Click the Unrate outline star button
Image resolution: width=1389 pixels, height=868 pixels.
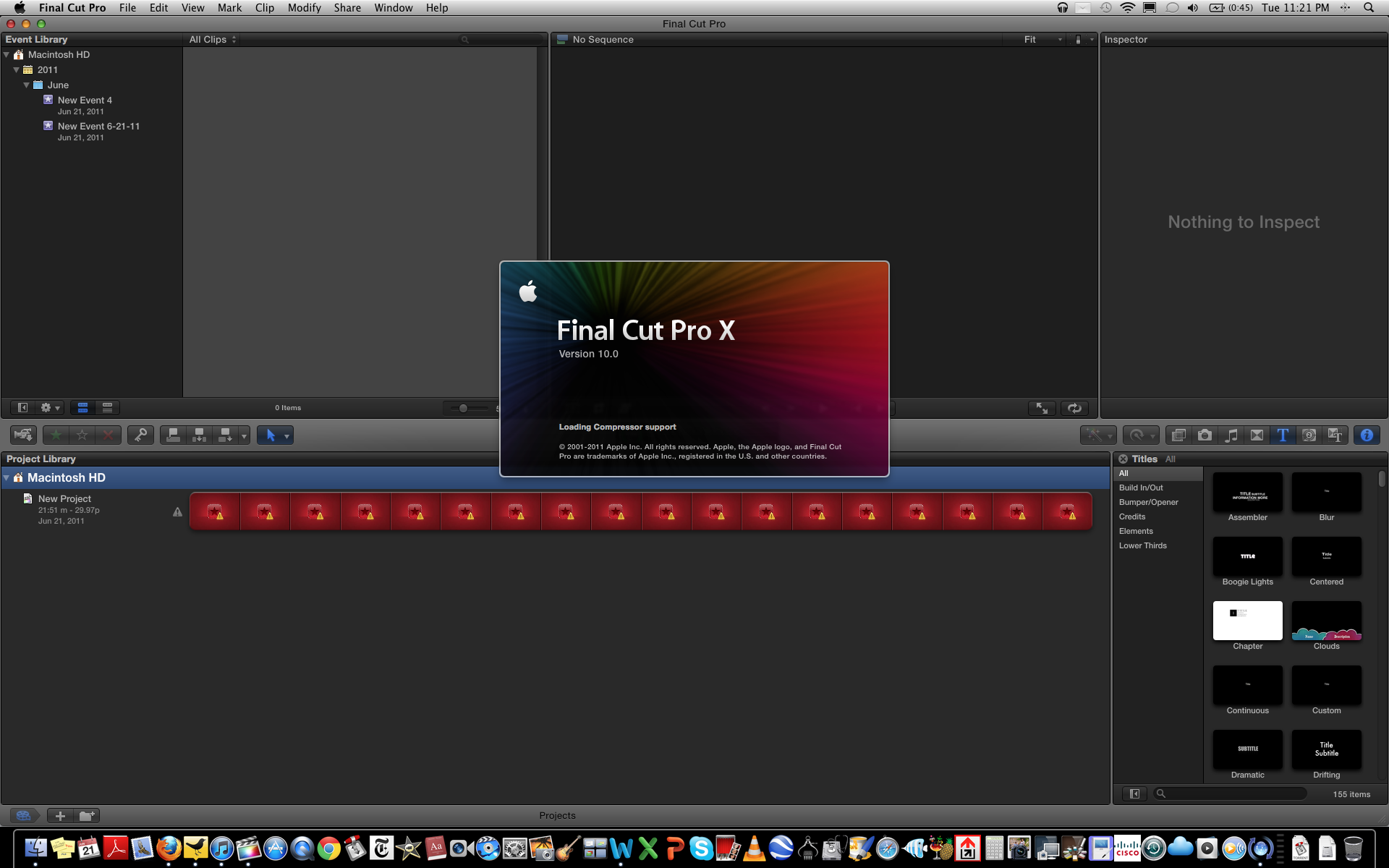pyautogui.click(x=82, y=435)
